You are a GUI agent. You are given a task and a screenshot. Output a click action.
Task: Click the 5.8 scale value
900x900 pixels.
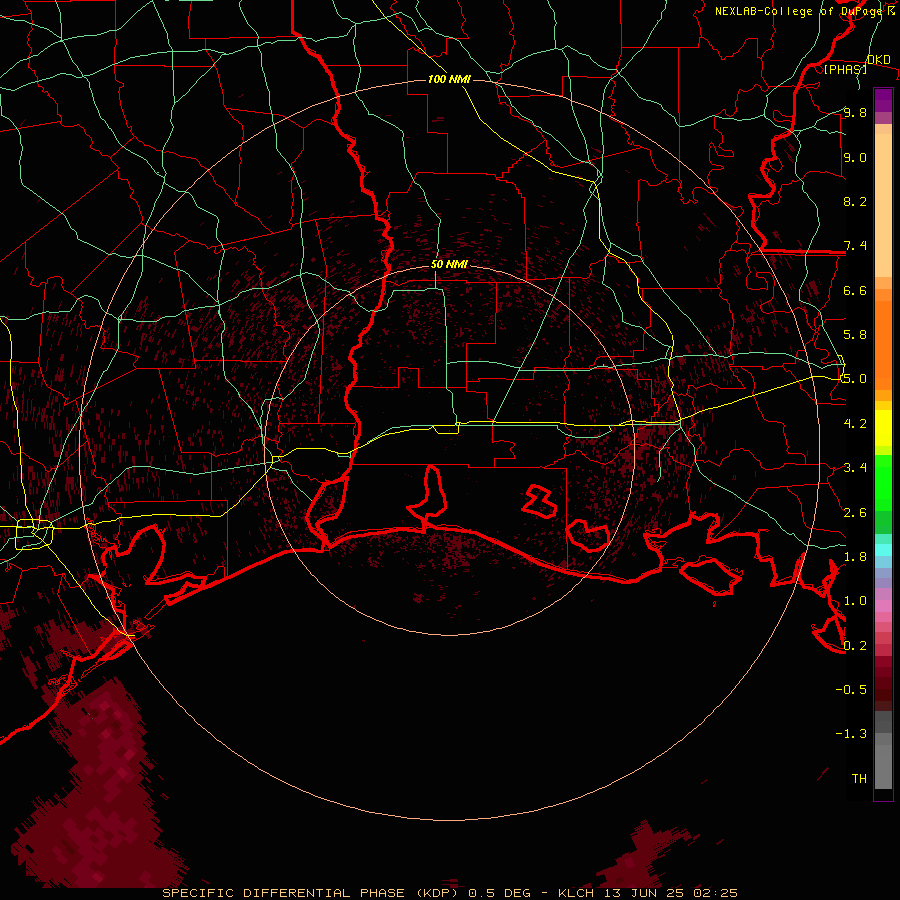click(855, 335)
